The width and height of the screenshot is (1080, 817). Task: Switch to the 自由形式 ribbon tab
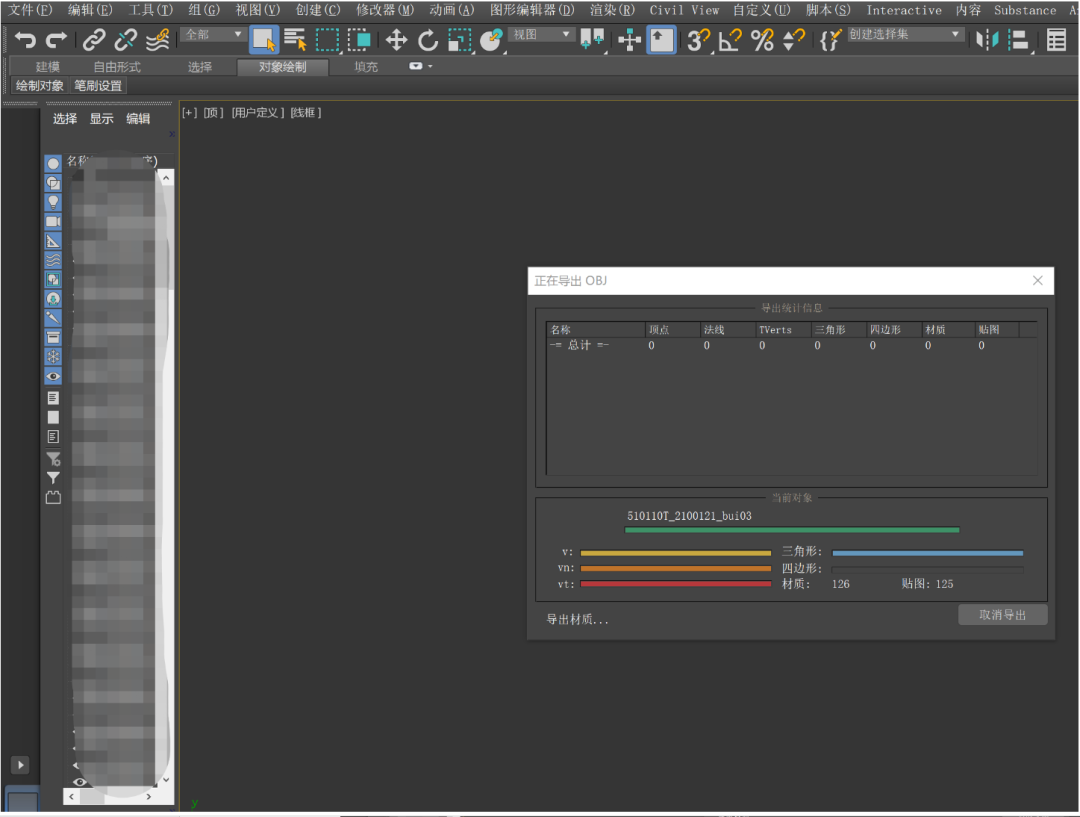tap(117, 67)
